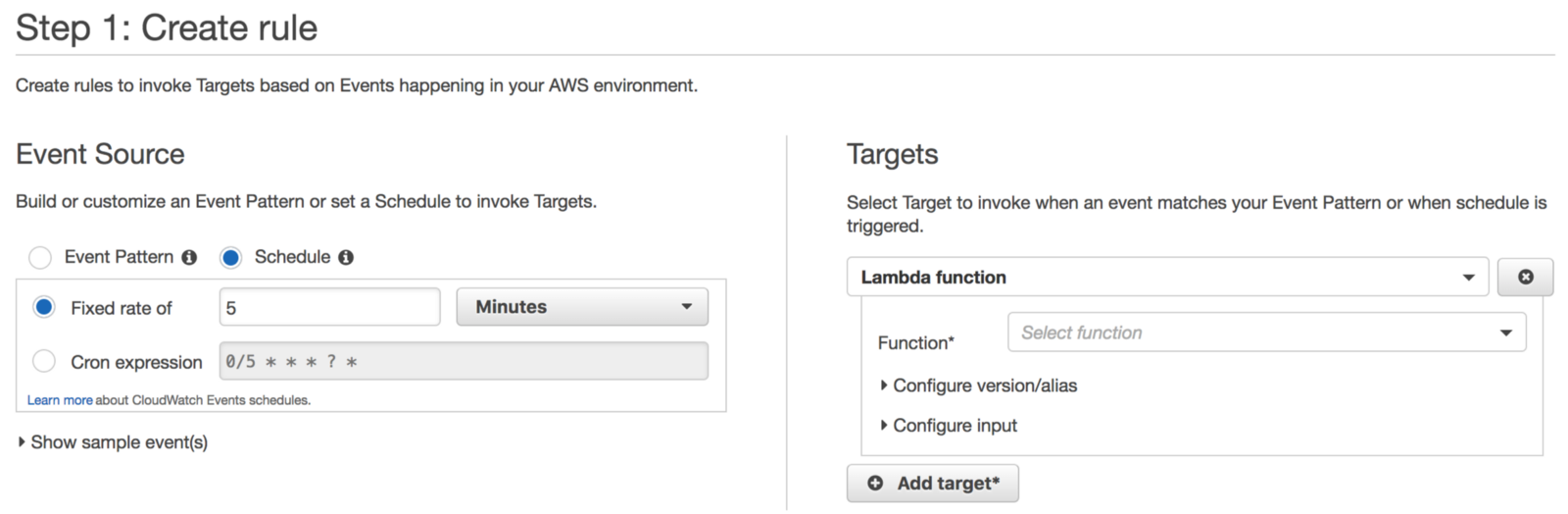Click the Schedule label text
Image resolution: width=1568 pixels, height=514 pixels.
pos(292,257)
